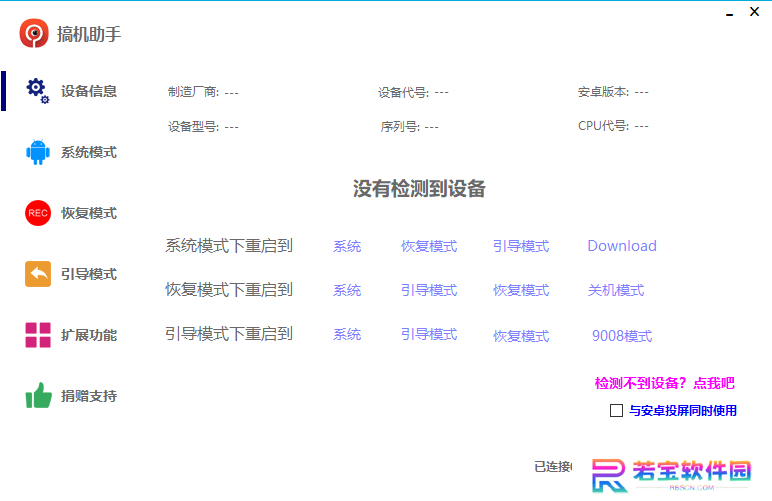Click the 没有检测到设备 status heading

419,188
